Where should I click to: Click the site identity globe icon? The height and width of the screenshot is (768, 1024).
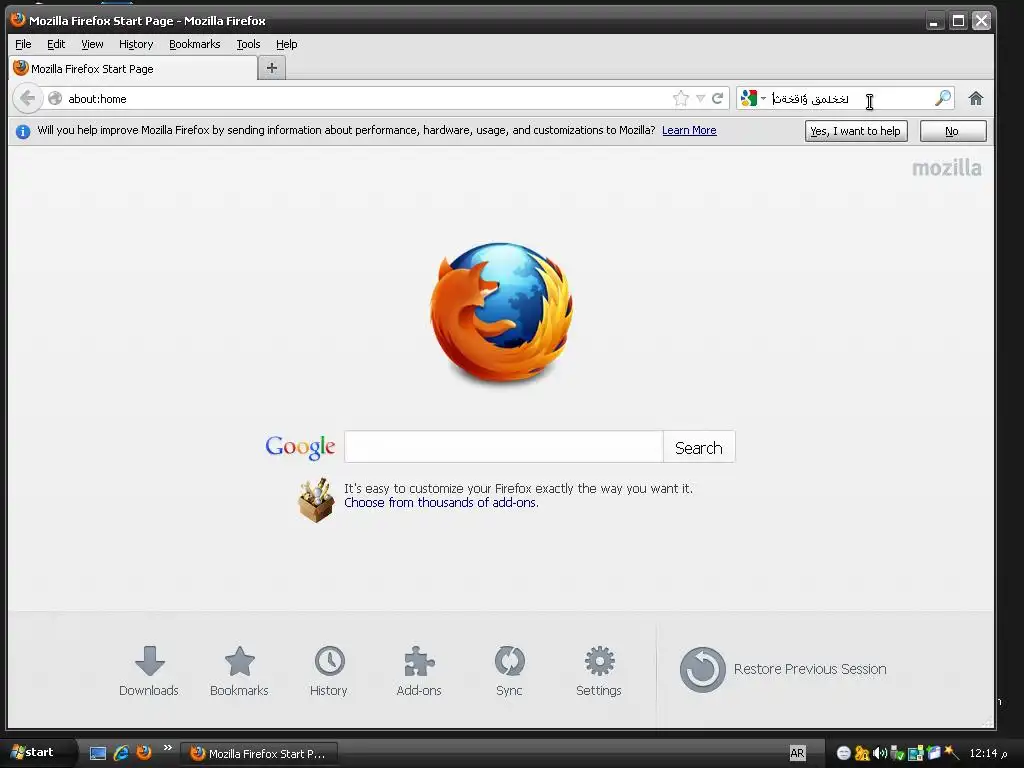point(55,99)
